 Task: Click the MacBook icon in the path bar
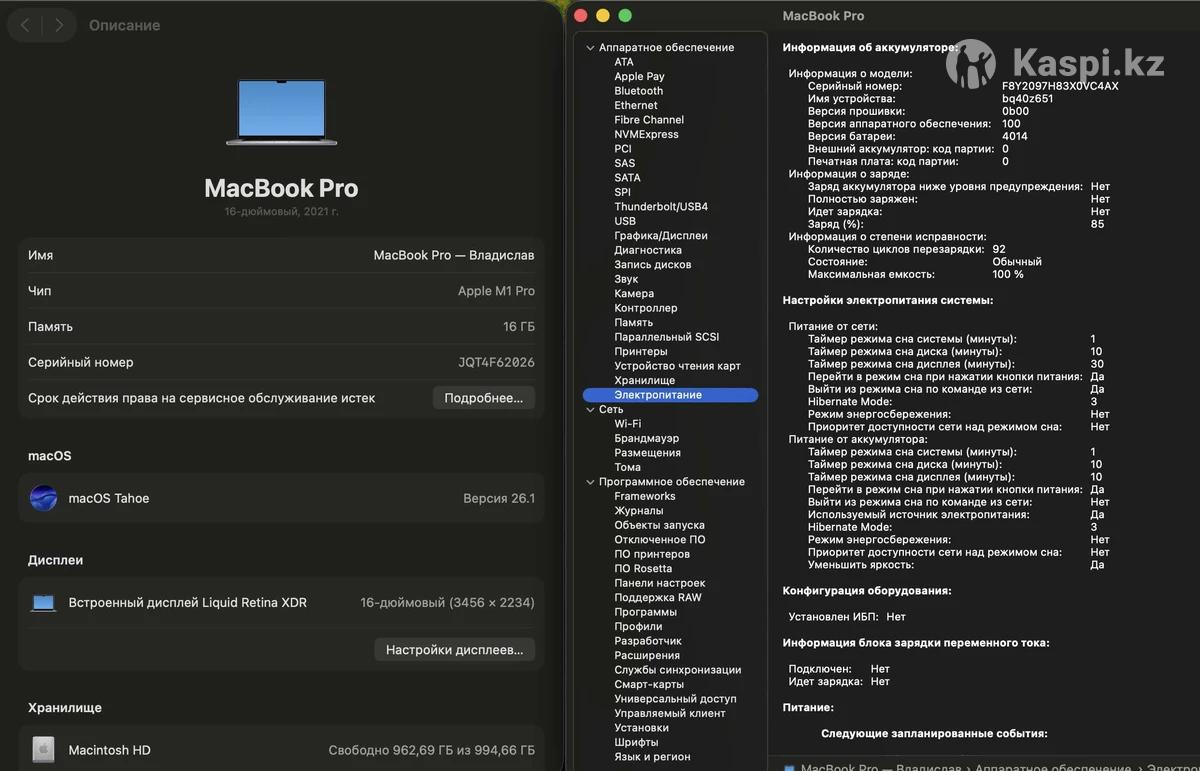[x=790, y=768]
